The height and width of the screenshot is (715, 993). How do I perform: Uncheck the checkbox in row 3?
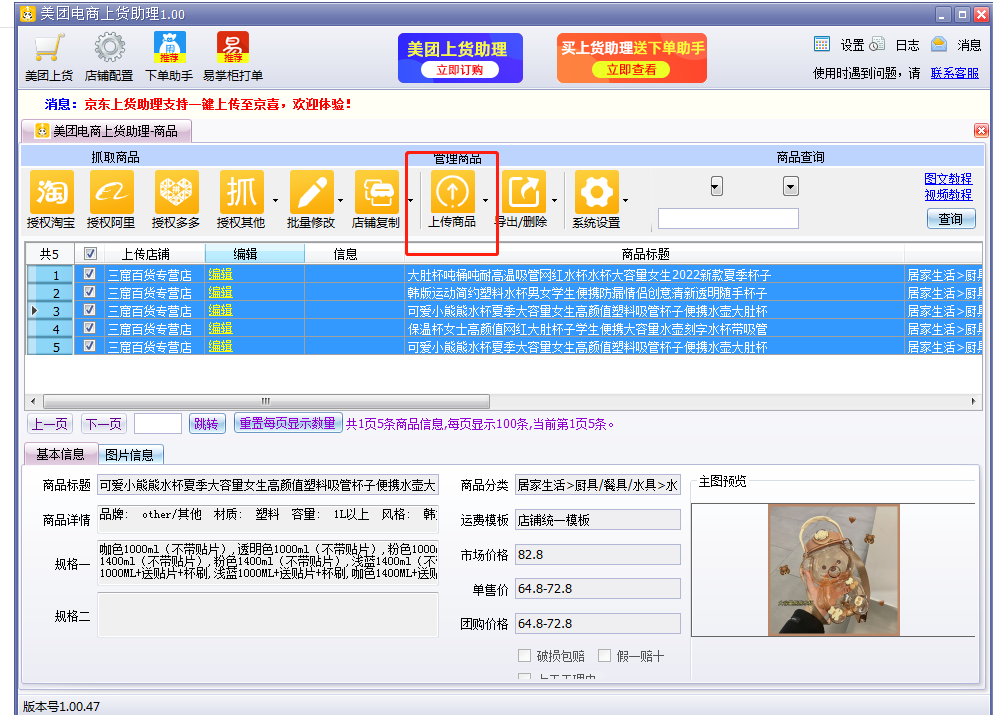point(89,310)
